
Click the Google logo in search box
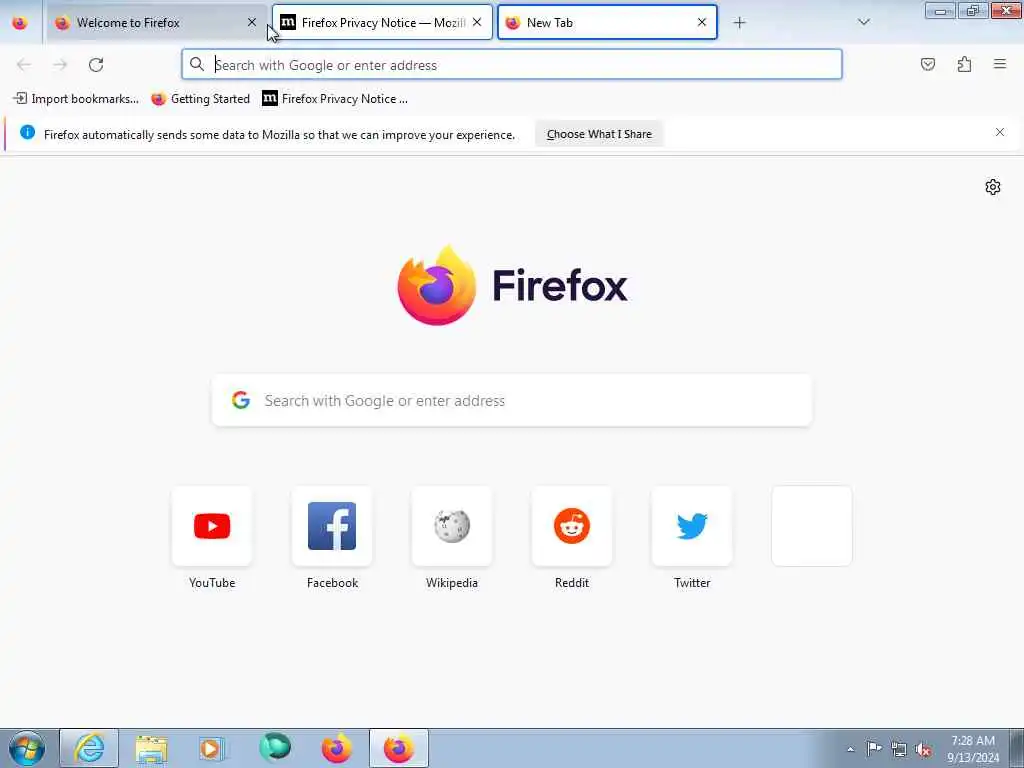[x=241, y=400]
